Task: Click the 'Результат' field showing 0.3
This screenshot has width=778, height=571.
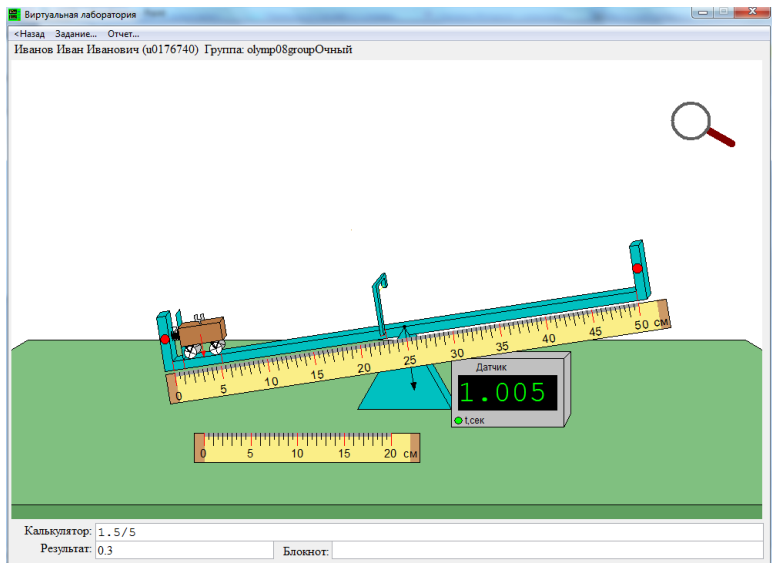Action: click(x=184, y=550)
